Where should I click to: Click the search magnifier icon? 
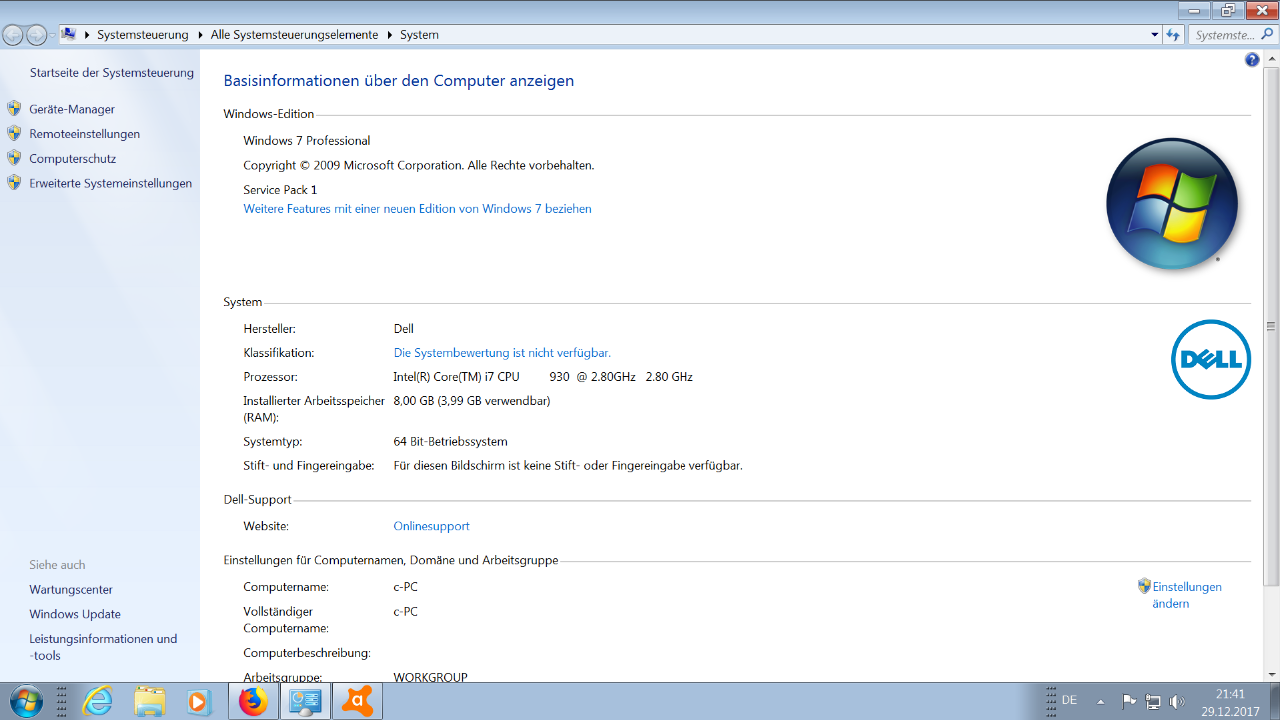click(1266, 34)
